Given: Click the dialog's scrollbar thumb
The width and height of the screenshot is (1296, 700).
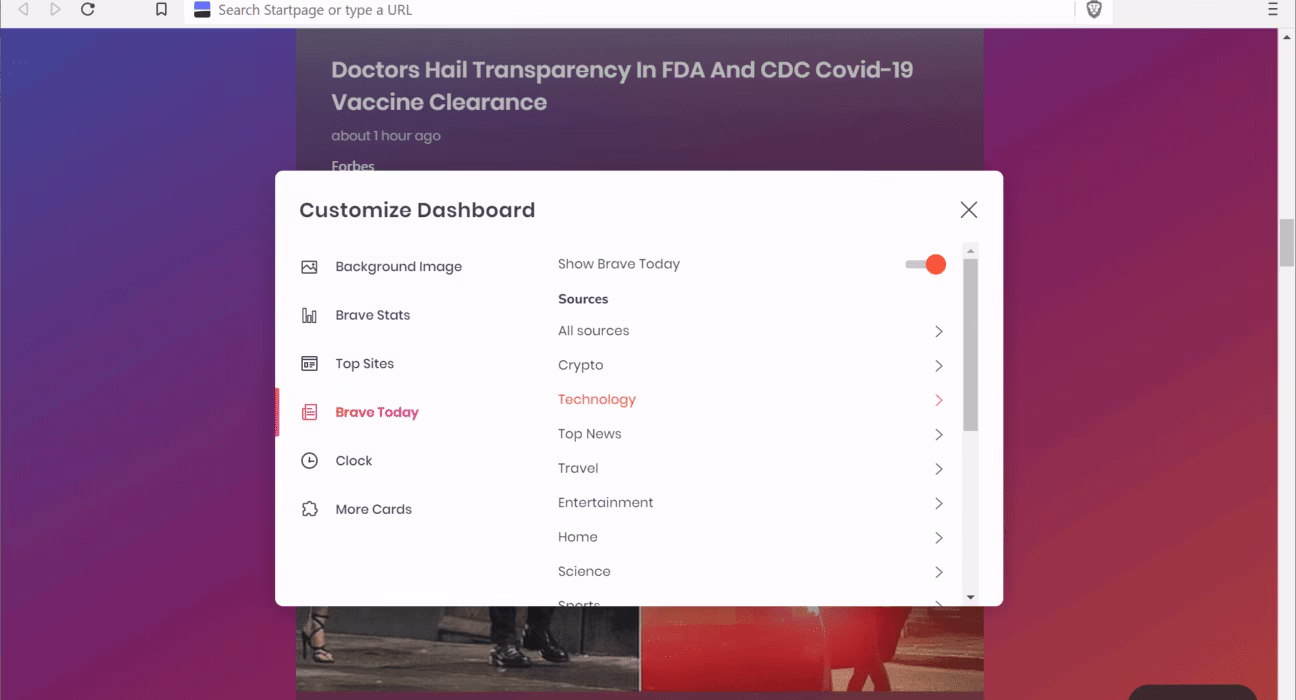Looking at the screenshot, I should [970, 345].
